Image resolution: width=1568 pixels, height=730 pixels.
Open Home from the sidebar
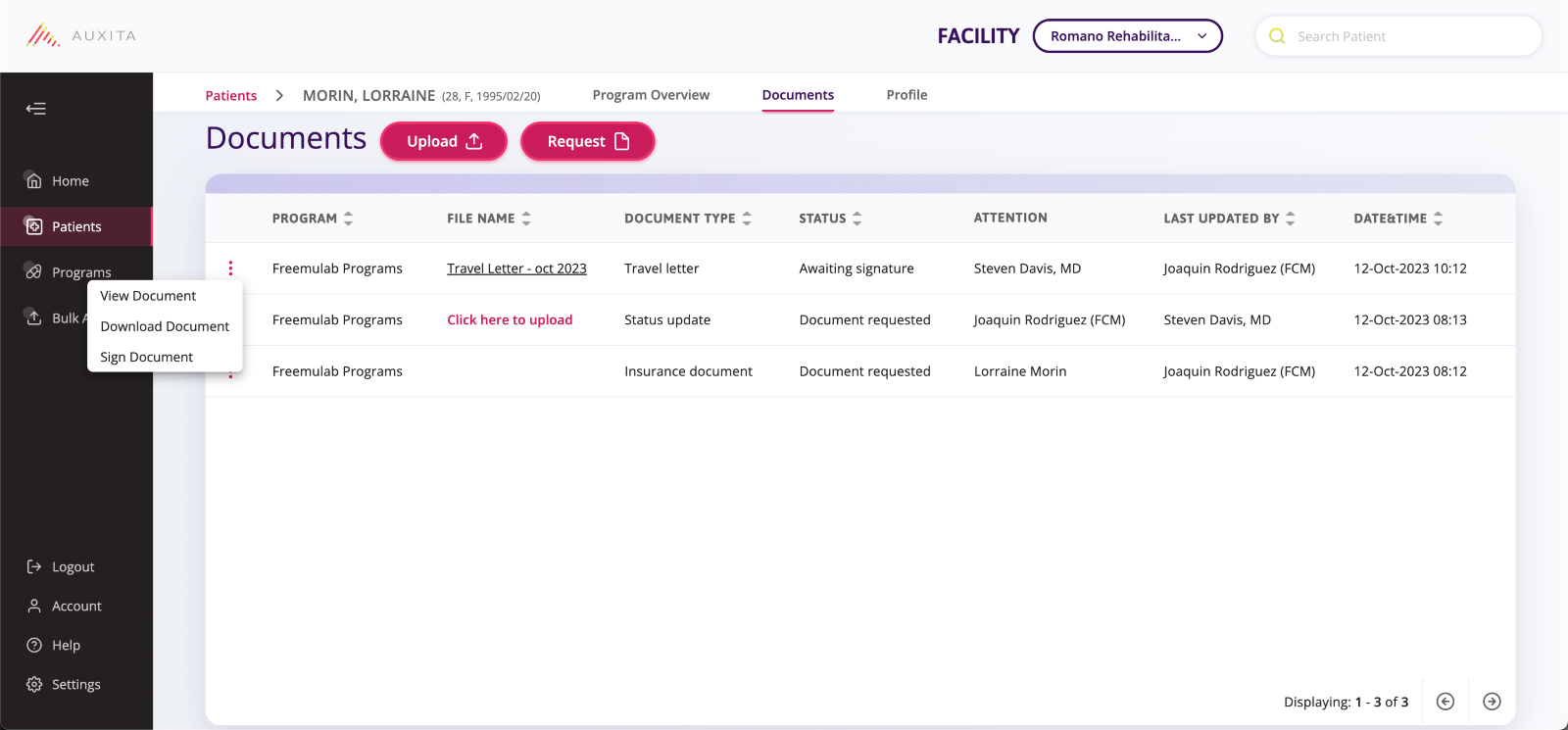coord(71,181)
